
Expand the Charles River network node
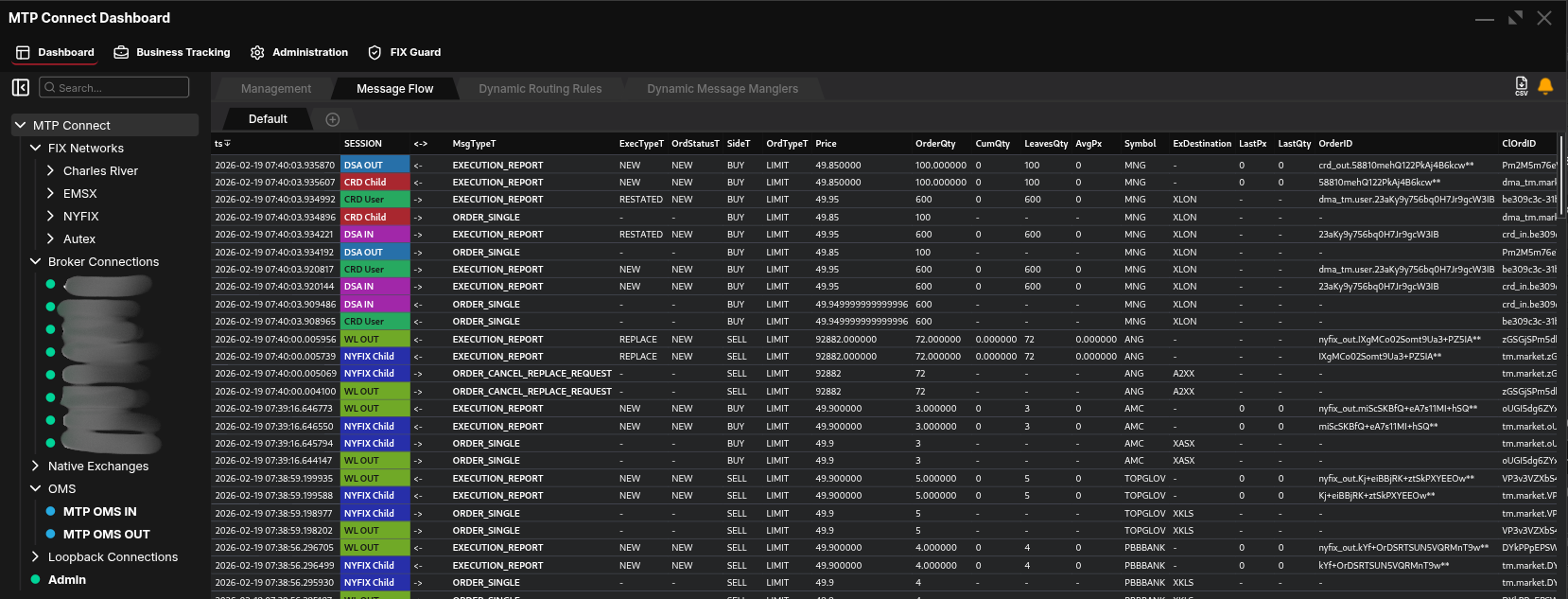51,171
